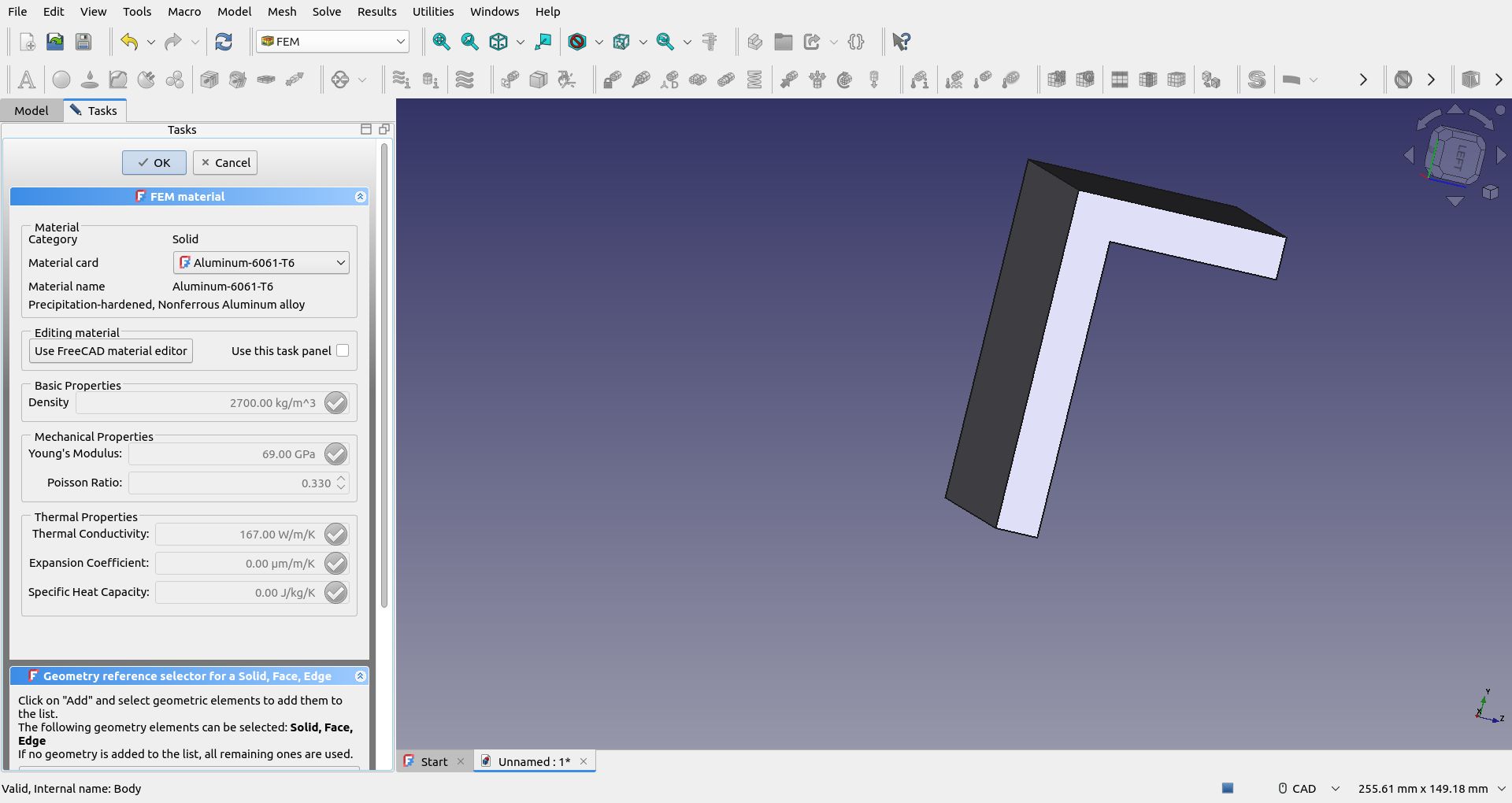Open the measure caliper tool
This screenshot has width=1512, height=803.
pos(710,42)
